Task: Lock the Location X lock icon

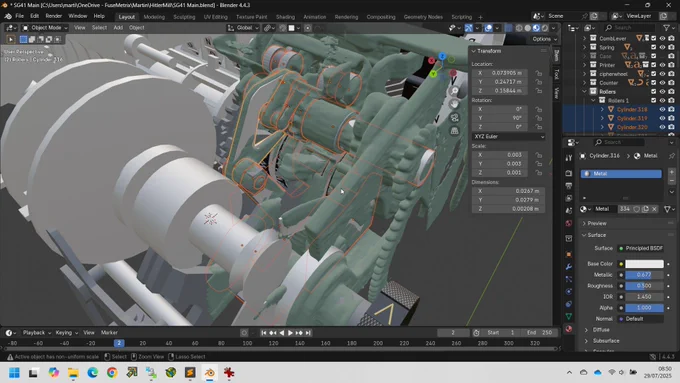Action: 539,73
